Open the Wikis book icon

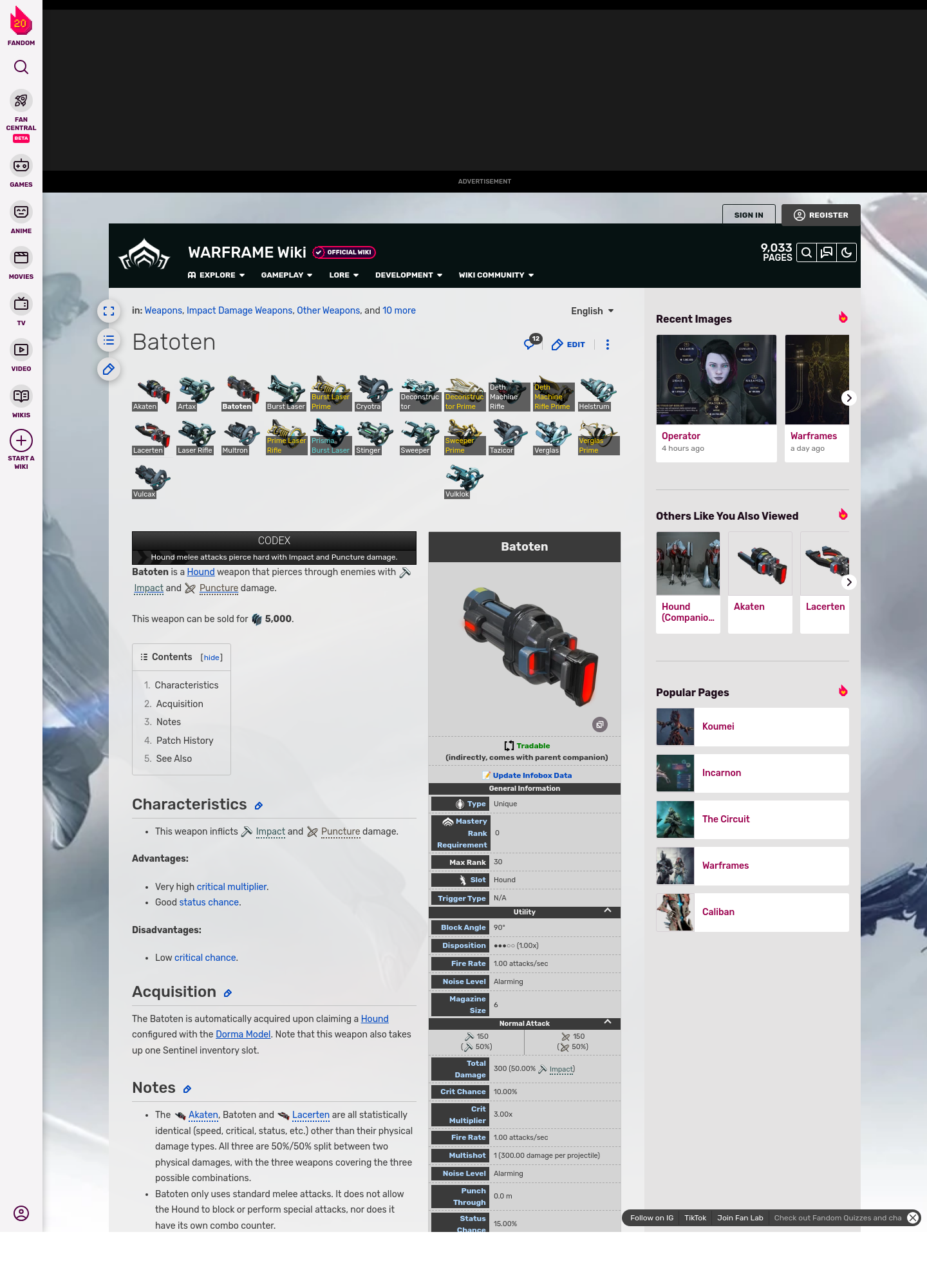[21, 395]
